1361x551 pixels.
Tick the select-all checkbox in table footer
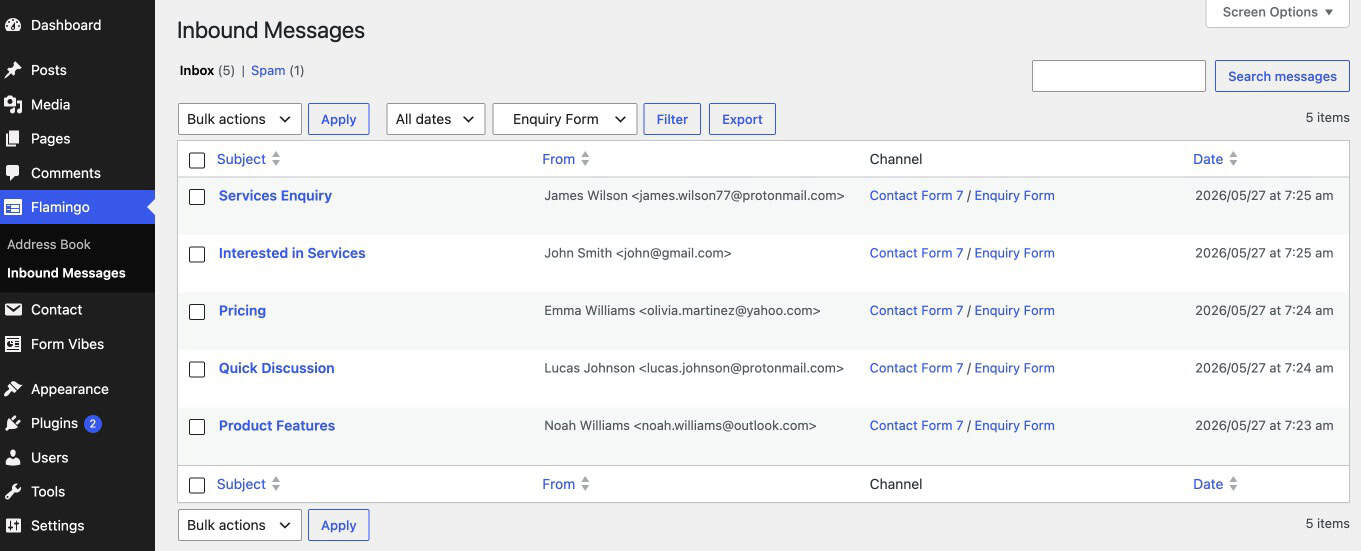pyautogui.click(x=197, y=485)
